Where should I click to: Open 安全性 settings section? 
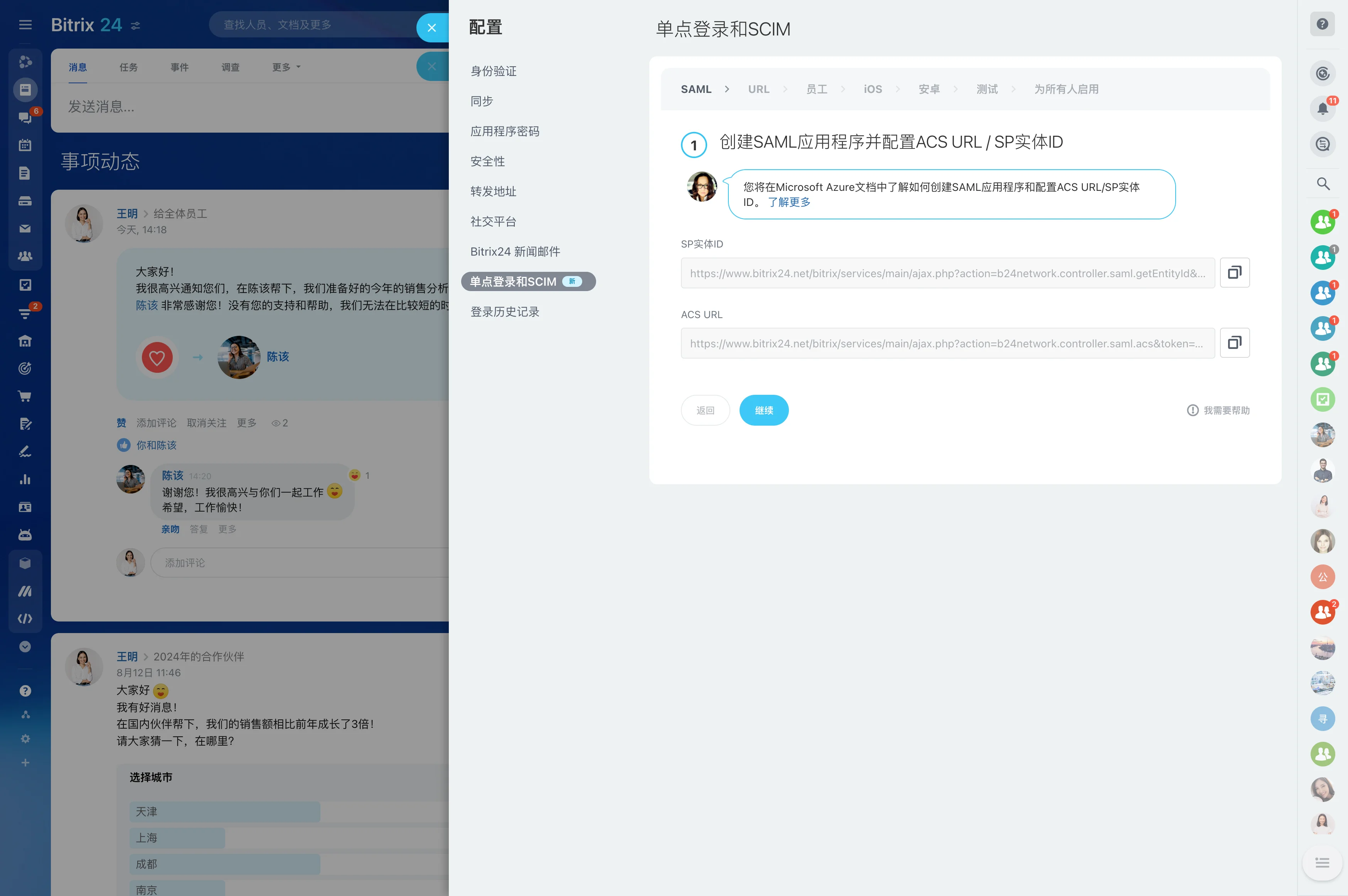[487, 161]
